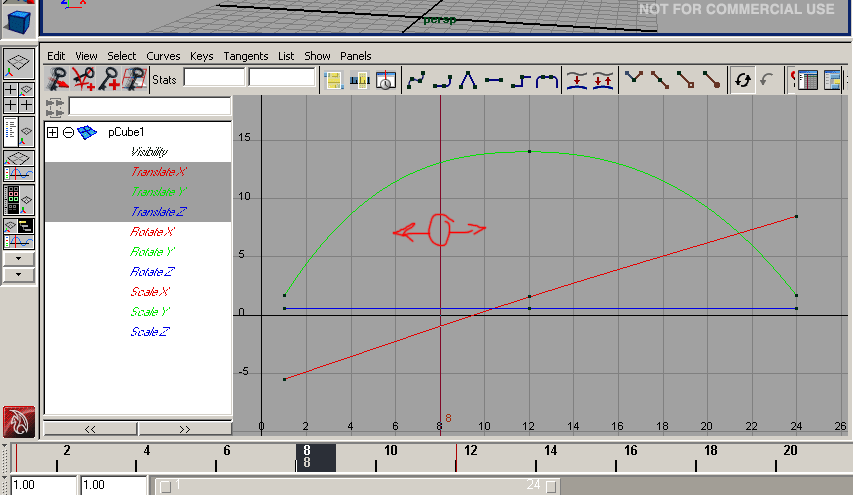Click the Break Tangents icon

pyautogui.click(x=633, y=81)
